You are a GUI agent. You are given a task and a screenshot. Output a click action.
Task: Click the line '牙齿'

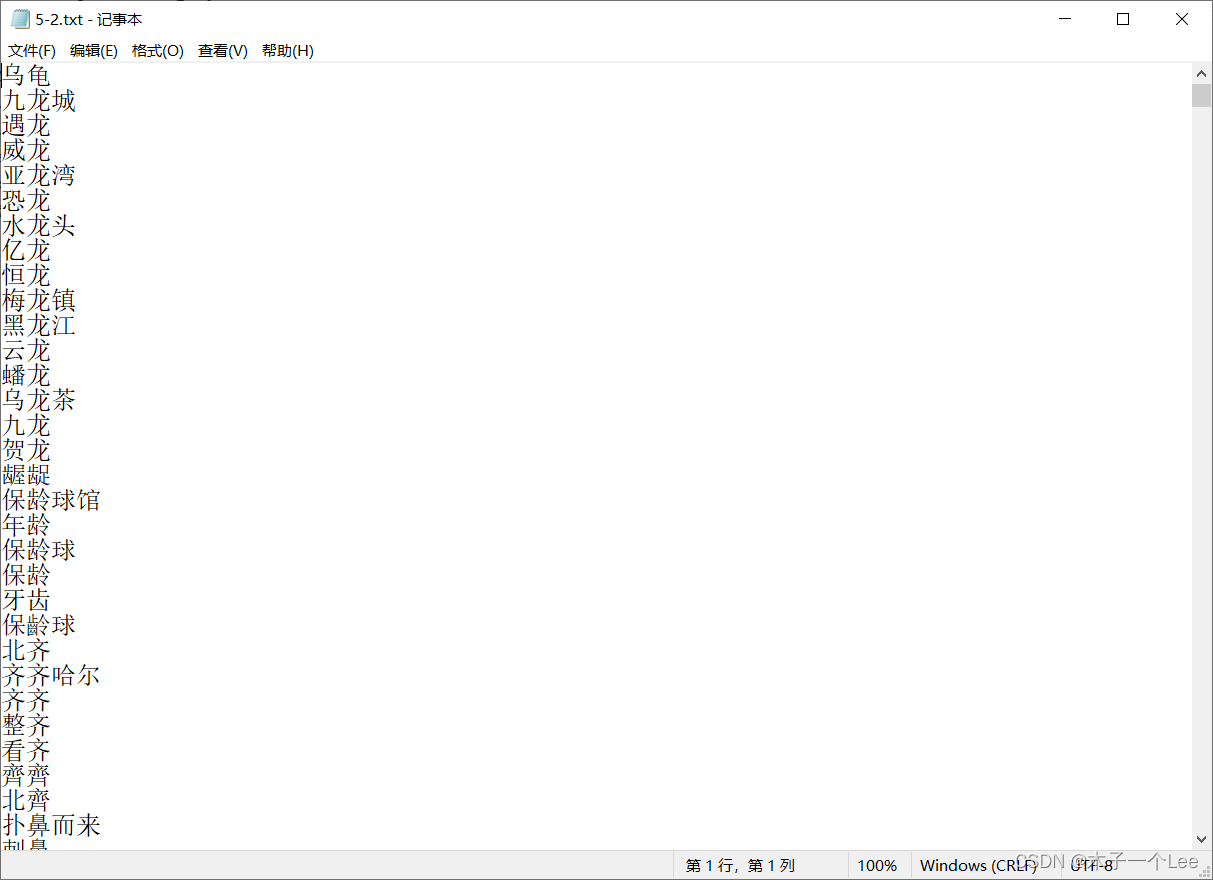click(26, 600)
